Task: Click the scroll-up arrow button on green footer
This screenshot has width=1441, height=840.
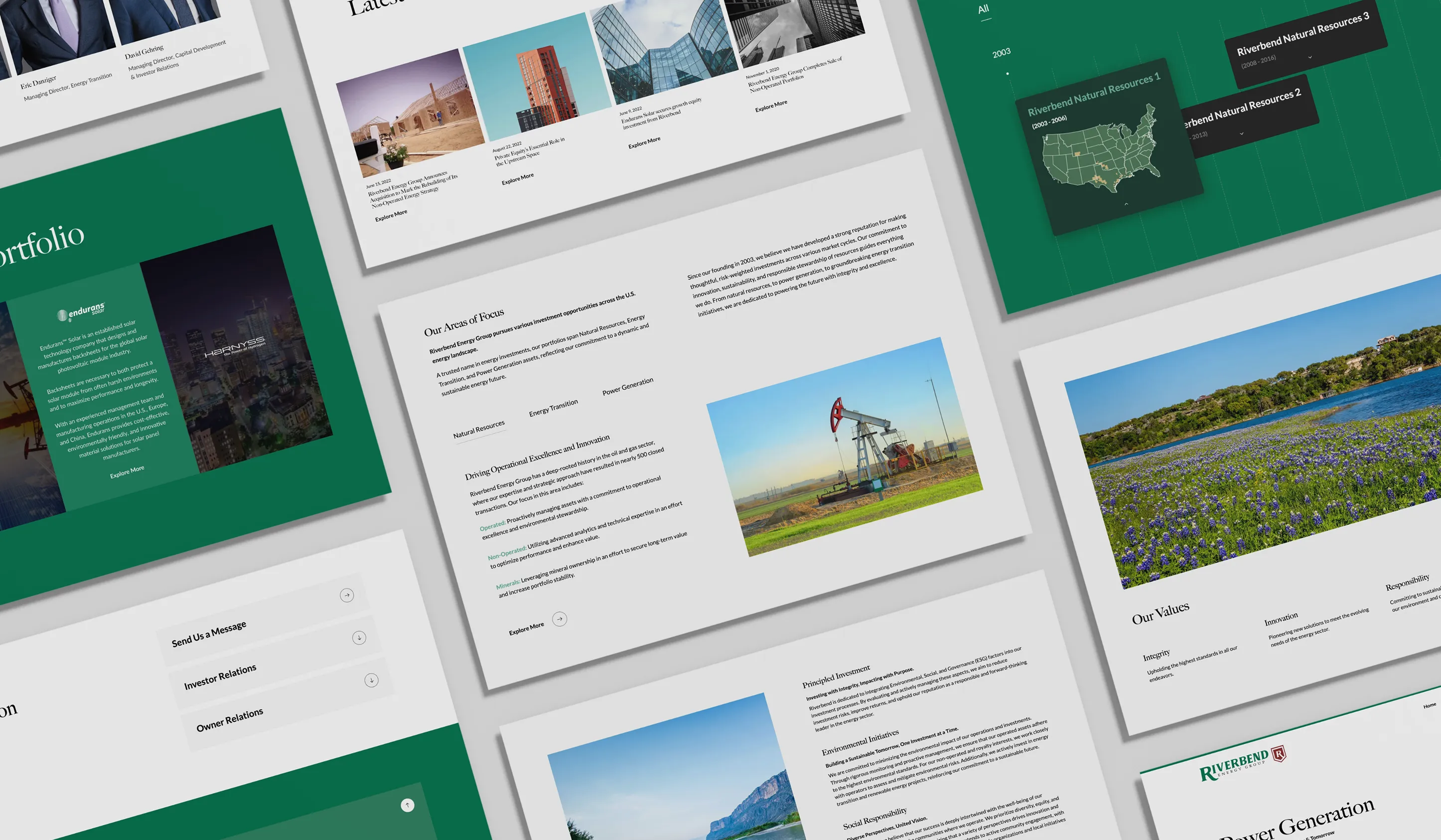Action: tap(408, 805)
